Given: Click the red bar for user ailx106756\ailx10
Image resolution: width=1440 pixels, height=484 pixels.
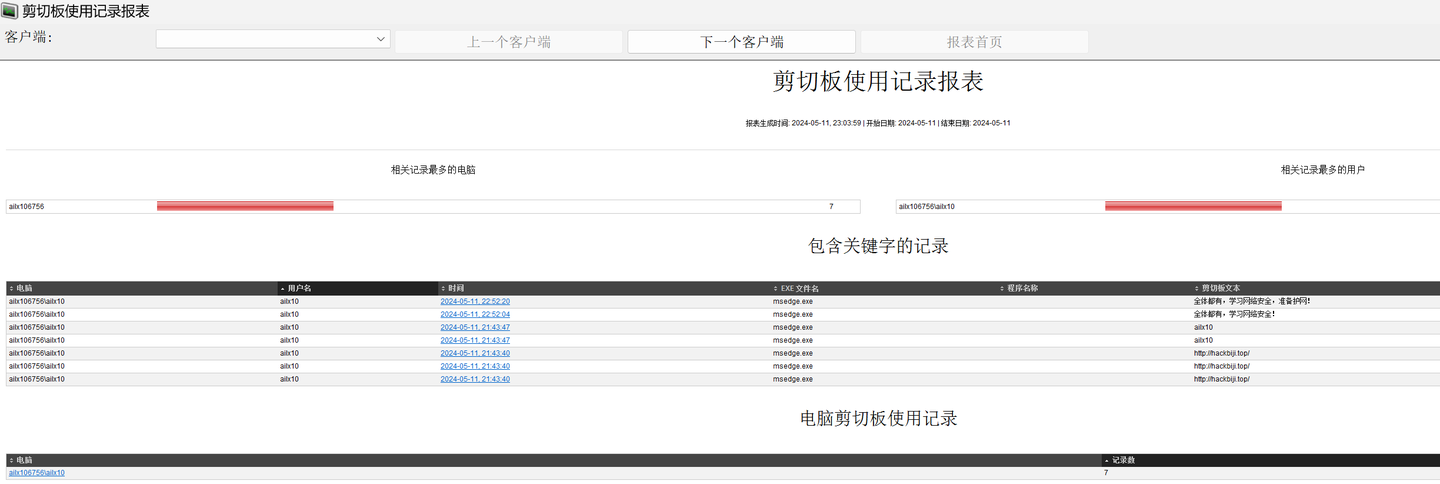Looking at the screenshot, I should click(x=1193, y=207).
